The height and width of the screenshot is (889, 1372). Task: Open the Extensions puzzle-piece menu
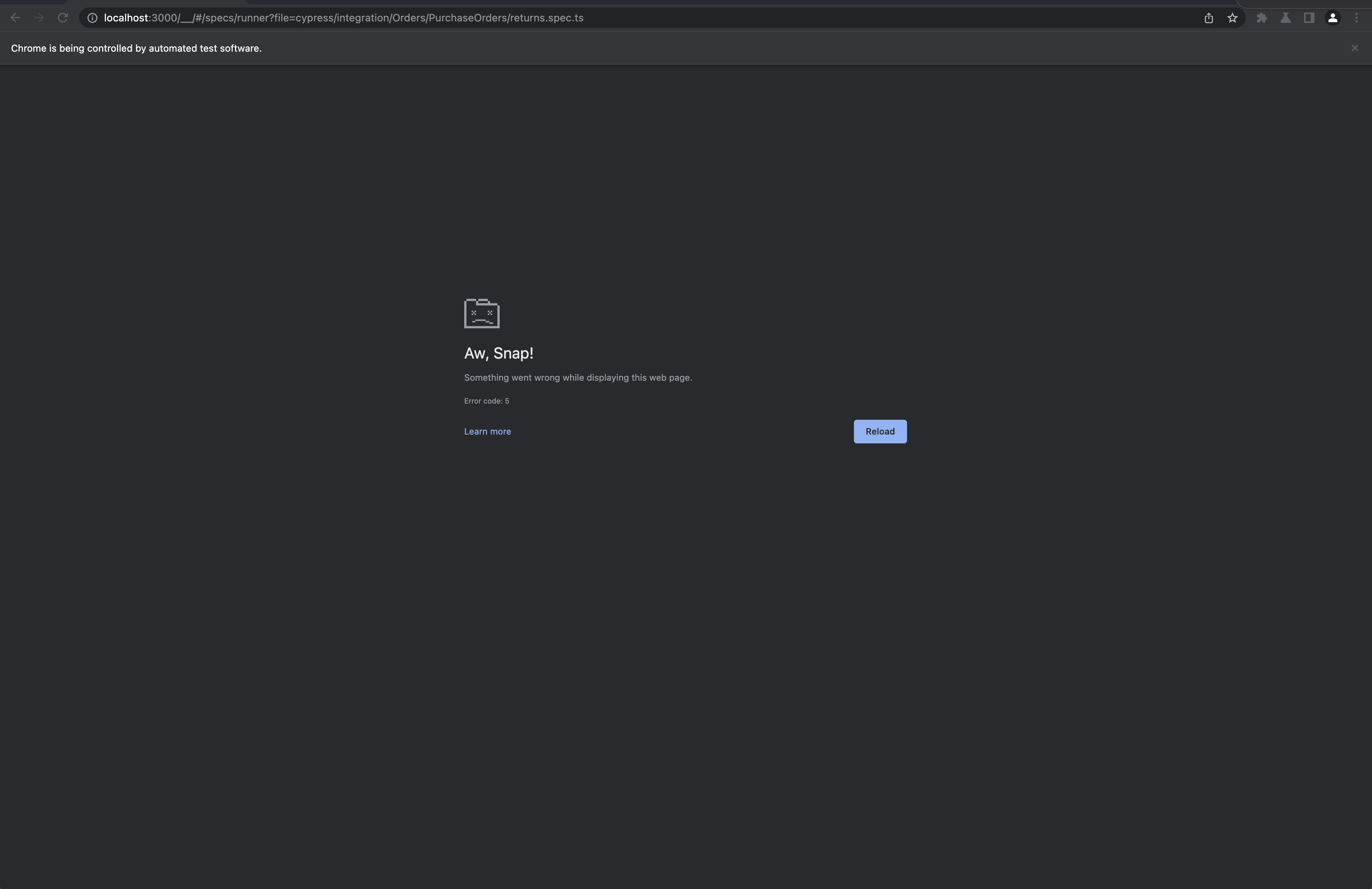pyautogui.click(x=1262, y=18)
